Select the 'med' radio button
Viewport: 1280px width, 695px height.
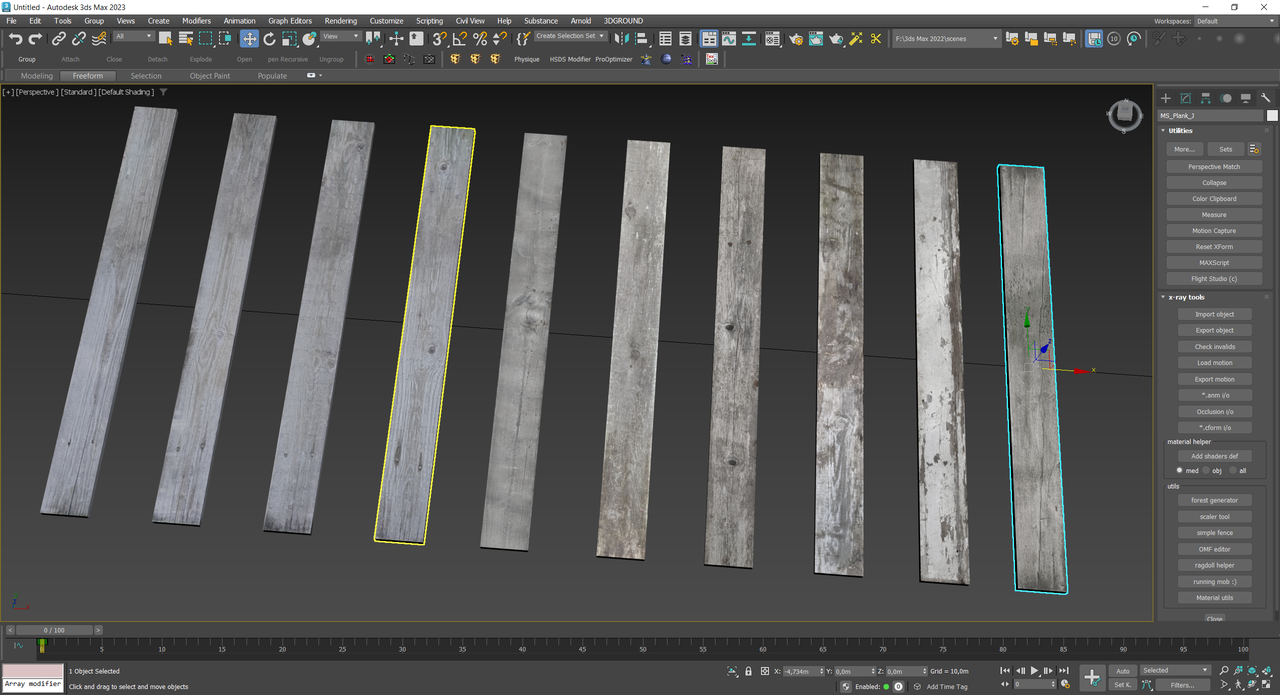[x=1180, y=470]
